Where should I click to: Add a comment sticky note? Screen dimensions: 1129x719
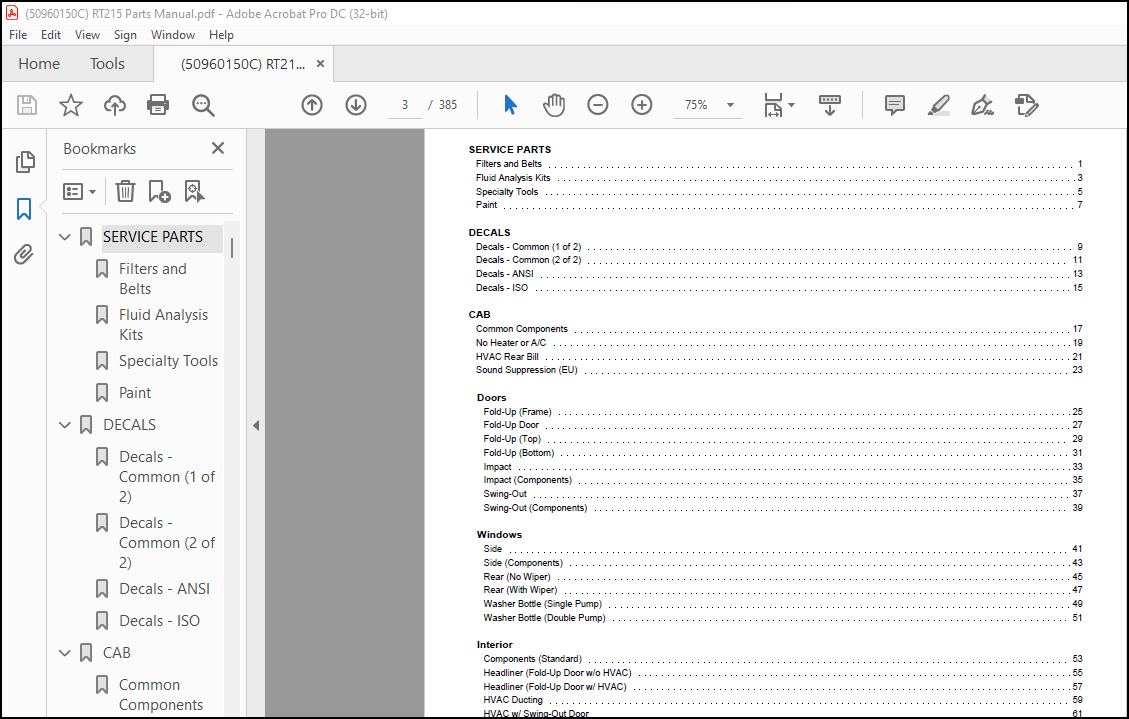tap(894, 105)
